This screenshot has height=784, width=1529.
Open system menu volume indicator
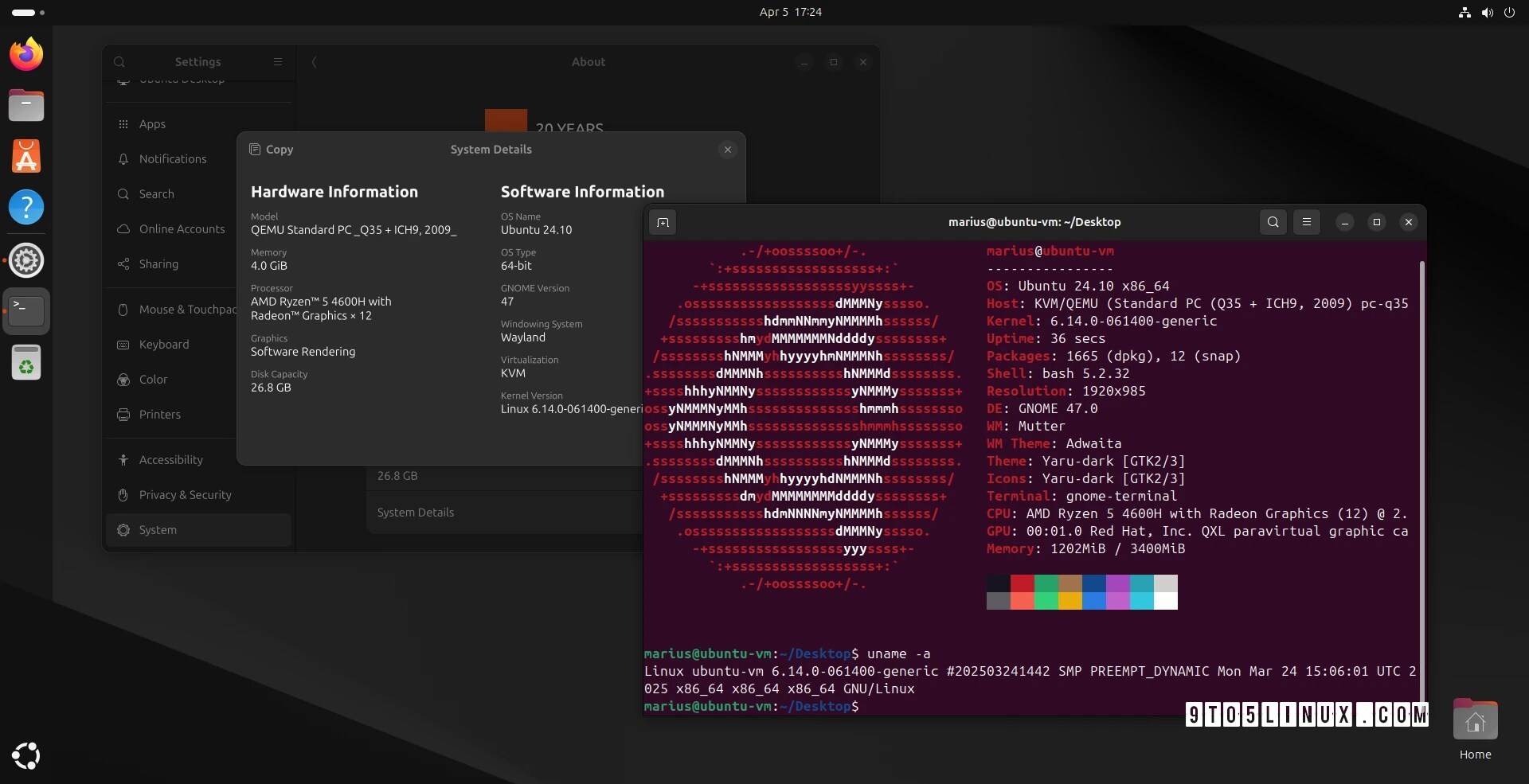[1487, 13]
